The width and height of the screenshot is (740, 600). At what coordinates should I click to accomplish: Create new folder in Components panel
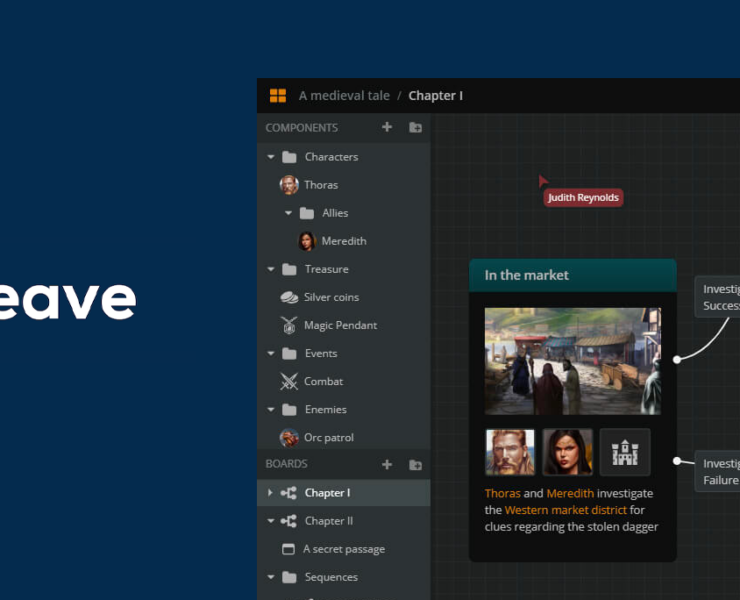coord(415,127)
